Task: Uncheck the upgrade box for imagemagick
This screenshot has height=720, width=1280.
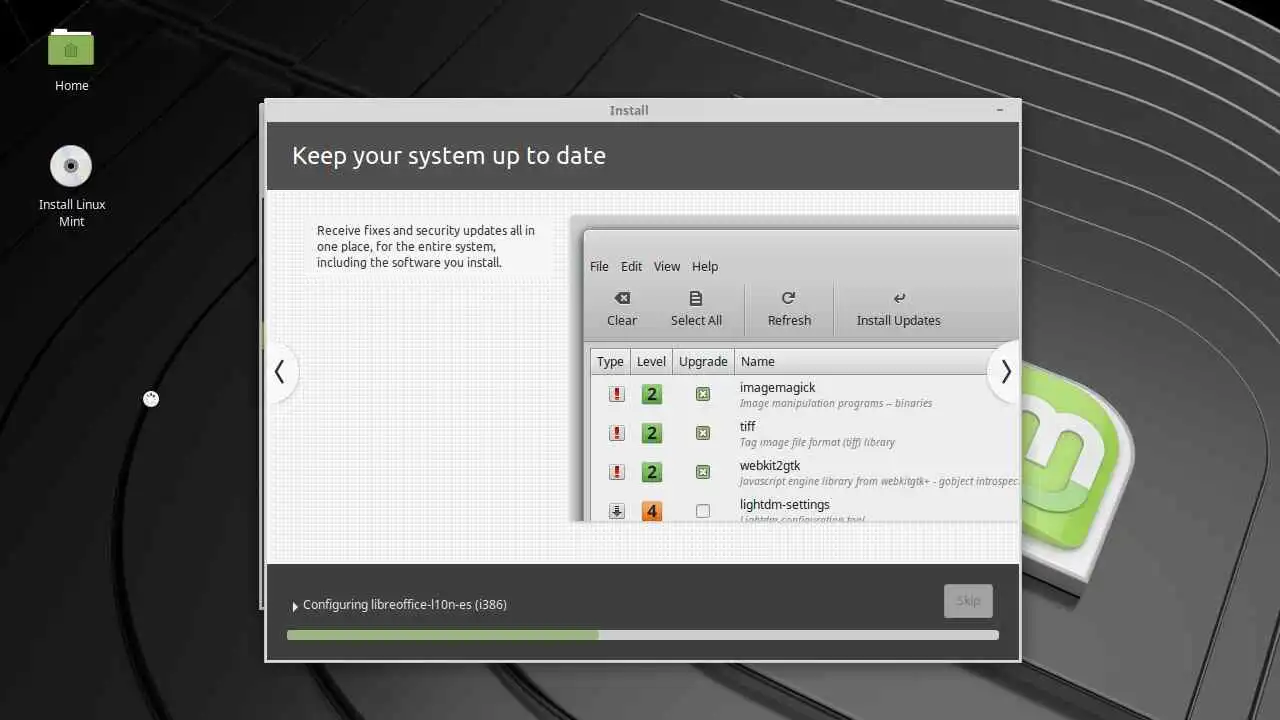Action: (703, 394)
